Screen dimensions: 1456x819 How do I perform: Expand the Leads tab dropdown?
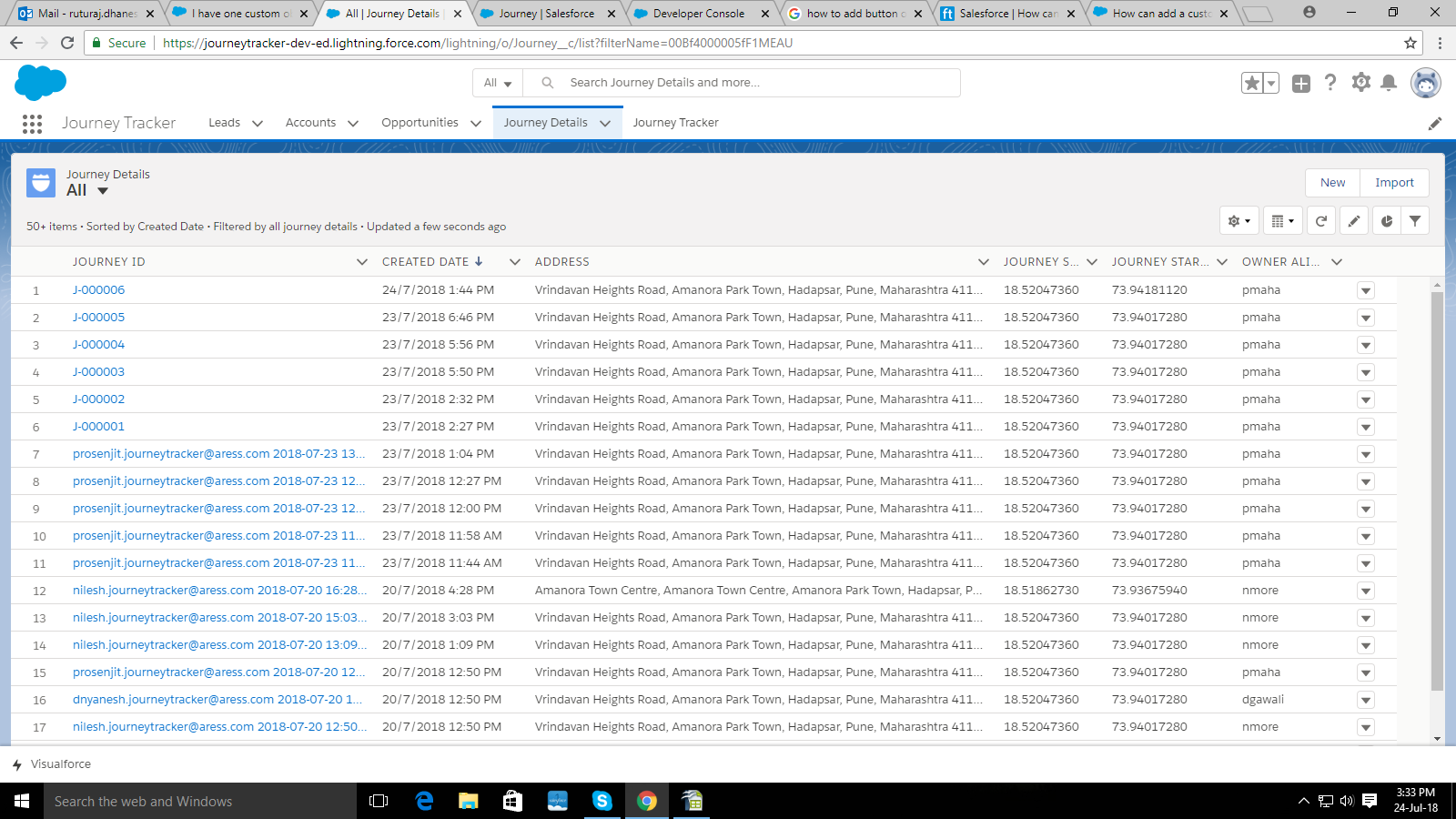pyautogui.click(x=258, y=124)
